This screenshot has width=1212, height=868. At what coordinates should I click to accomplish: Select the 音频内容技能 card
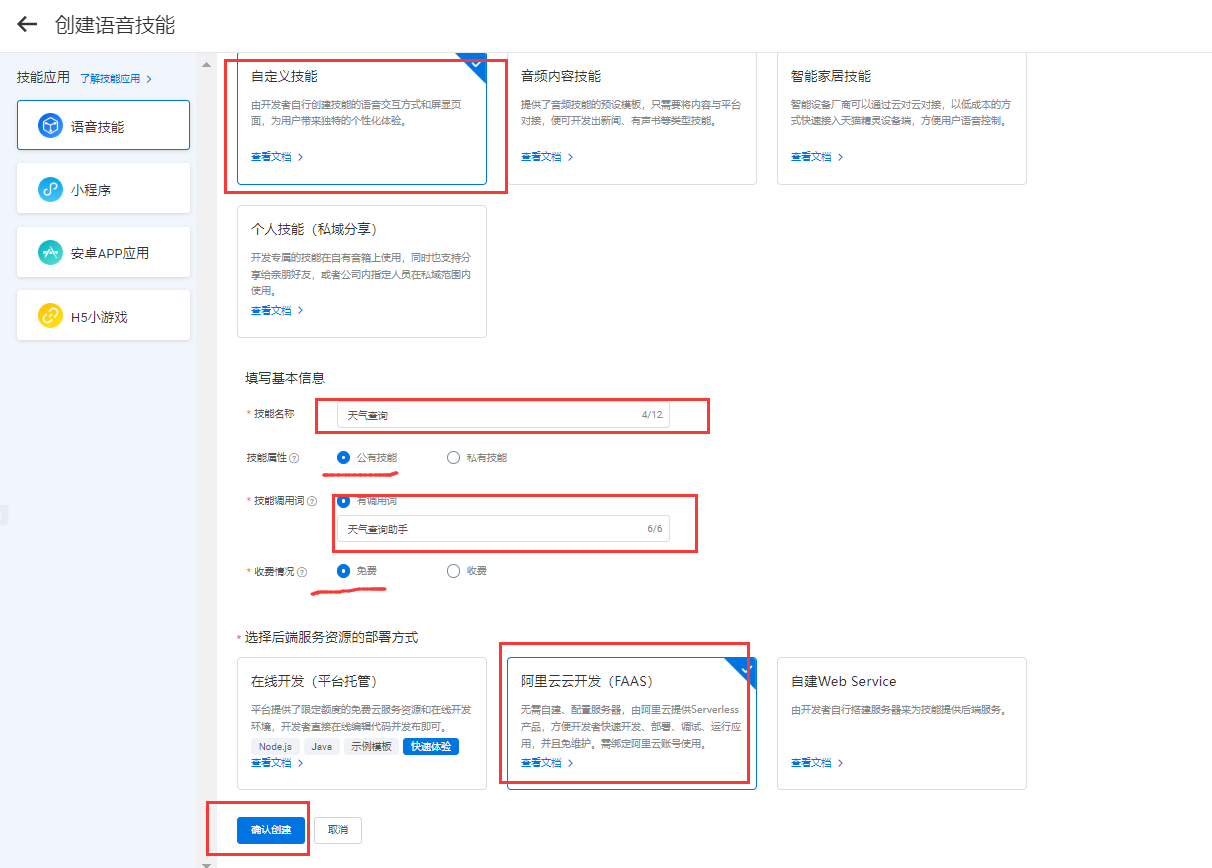[x=632, y=119]
